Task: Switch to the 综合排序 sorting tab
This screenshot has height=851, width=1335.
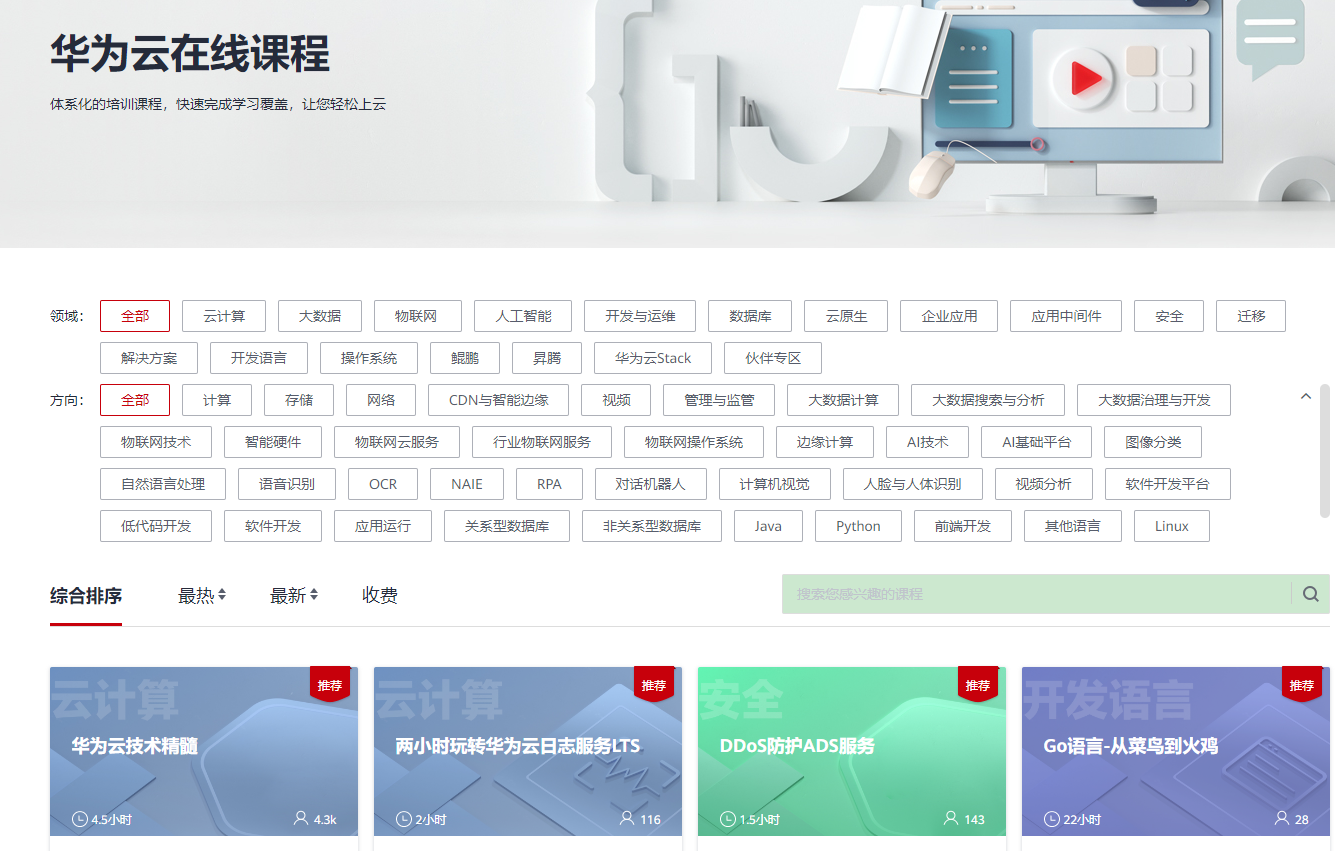Action: click(86, 596)
